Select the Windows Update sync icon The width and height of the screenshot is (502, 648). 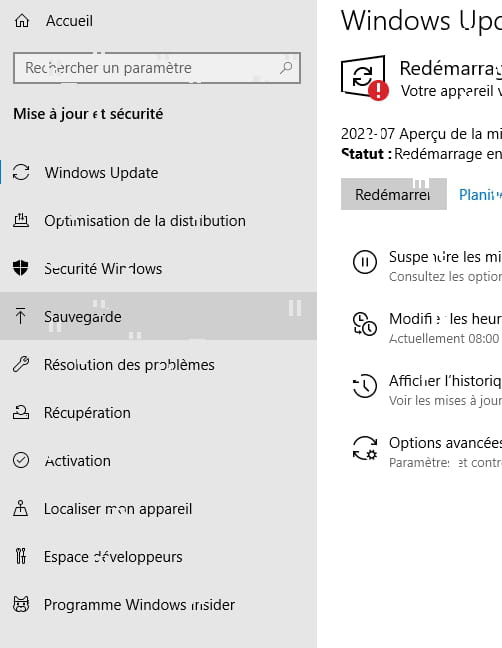[x=21, y=172]
